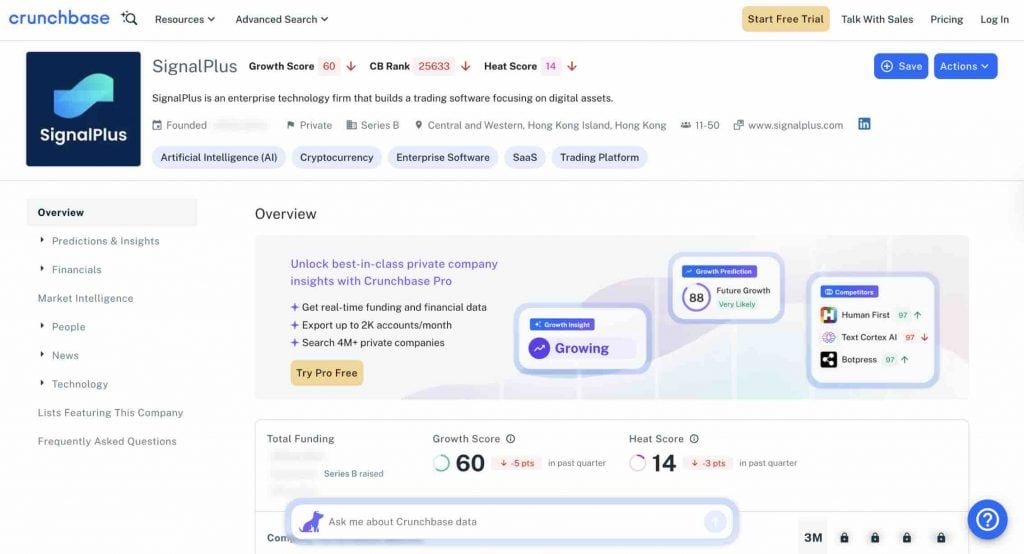Open the Resources dropdown menu
The image size is (1024, 554).
tap(185, 20)
